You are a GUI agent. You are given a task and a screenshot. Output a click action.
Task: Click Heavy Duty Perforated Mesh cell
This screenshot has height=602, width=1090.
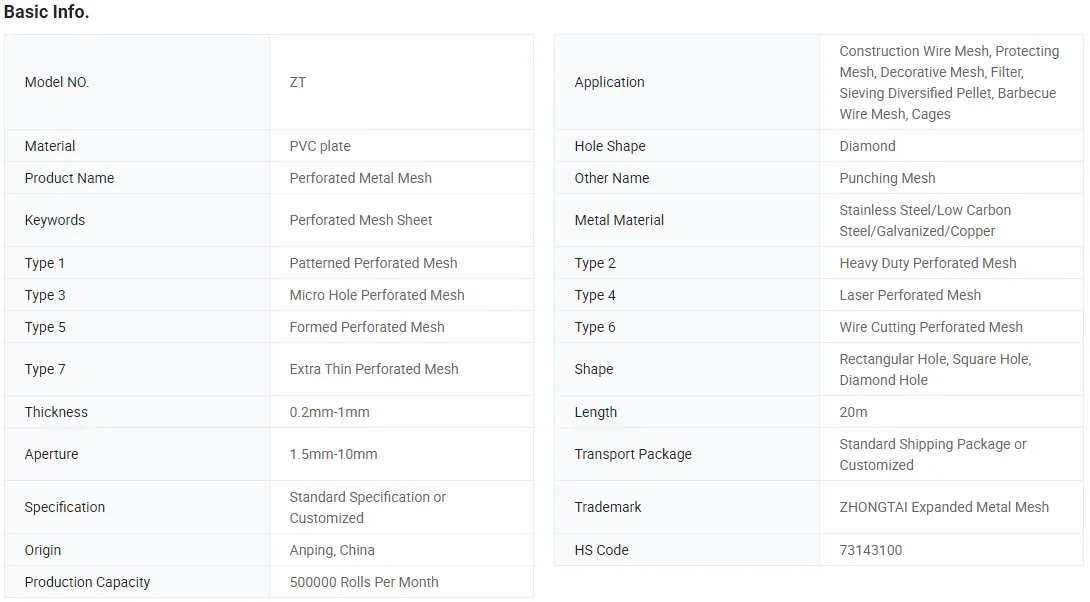coord(927,263)
